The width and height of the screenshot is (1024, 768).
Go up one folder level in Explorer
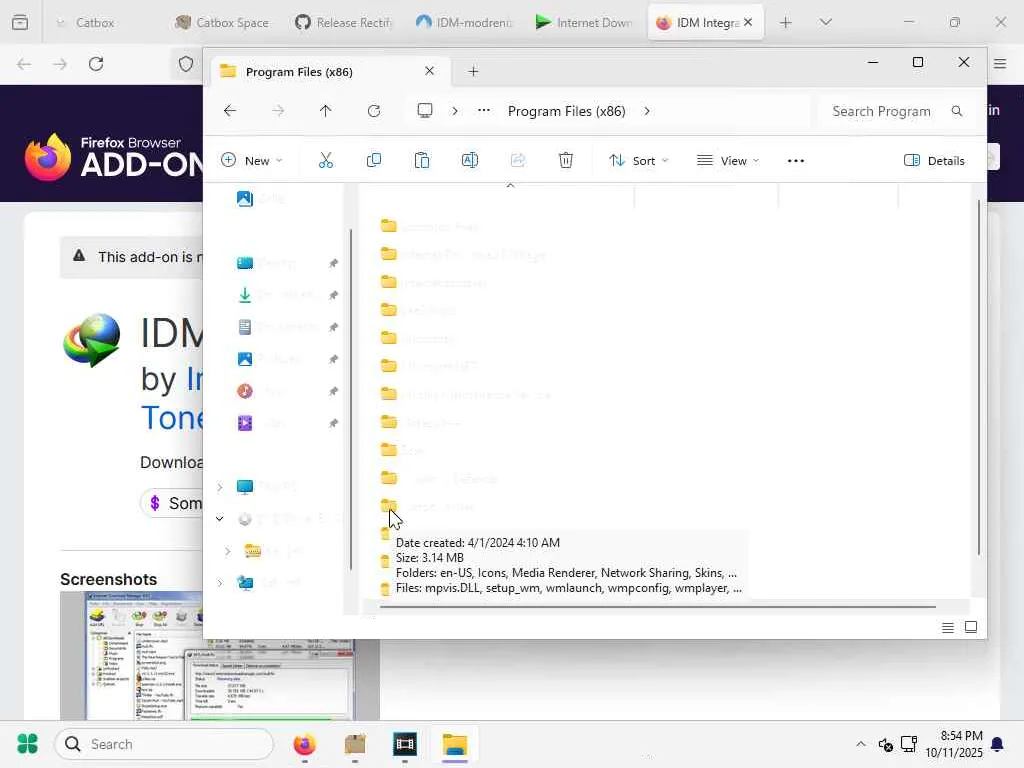[x=325, y=111]
